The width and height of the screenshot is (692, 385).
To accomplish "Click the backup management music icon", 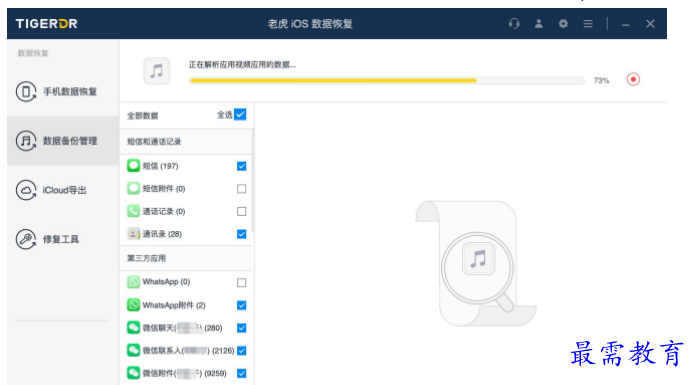I will click(x=26, y=141).
